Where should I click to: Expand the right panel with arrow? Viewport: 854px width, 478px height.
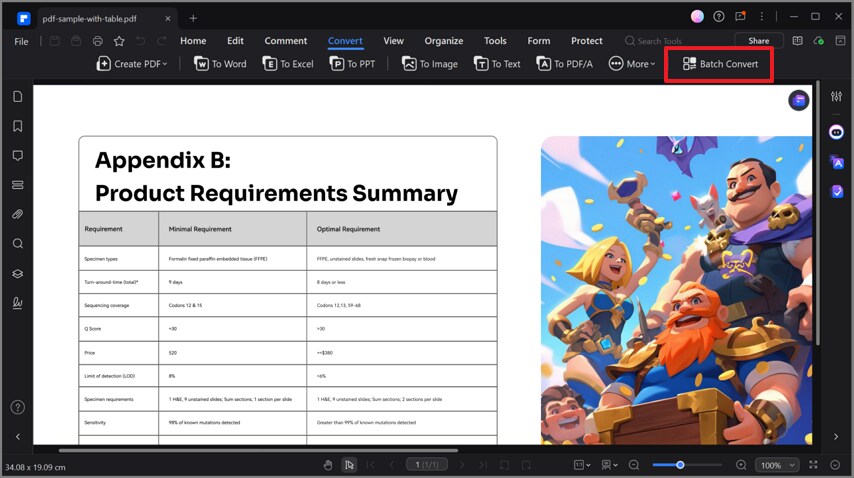(836, 437)
